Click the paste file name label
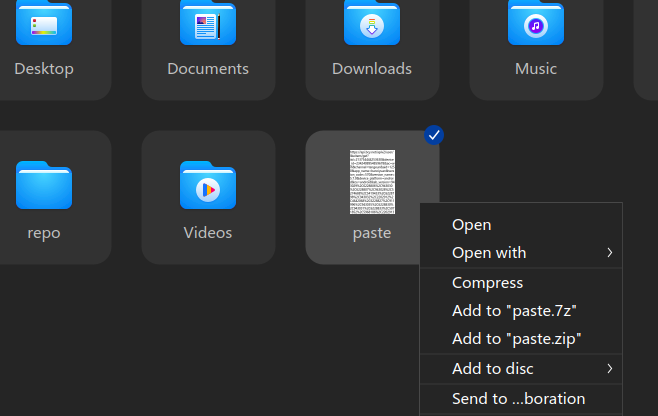 (x=372, y=233)
